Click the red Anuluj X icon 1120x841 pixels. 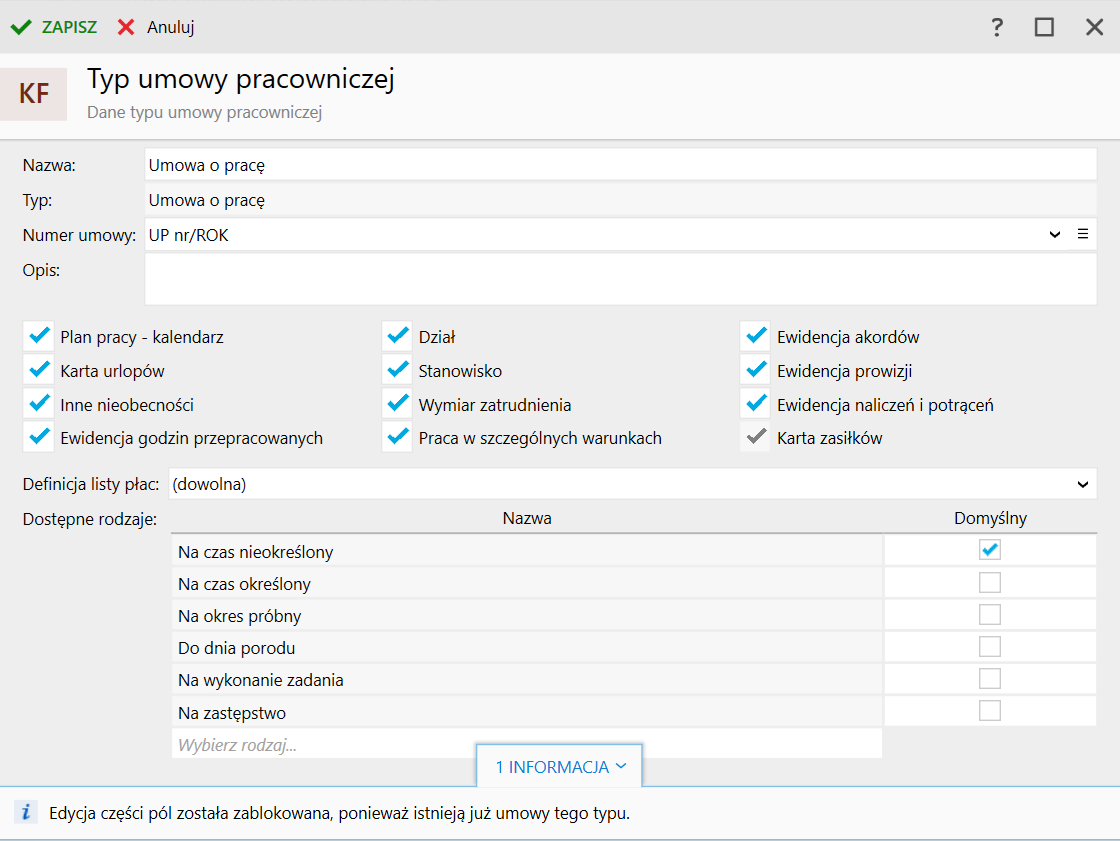[x=126, y=27]
